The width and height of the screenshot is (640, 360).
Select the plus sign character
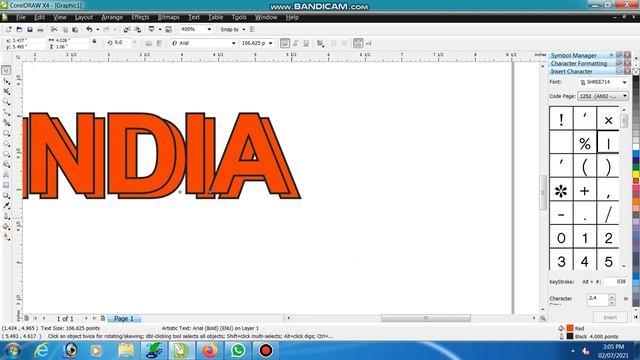[584, 190]
